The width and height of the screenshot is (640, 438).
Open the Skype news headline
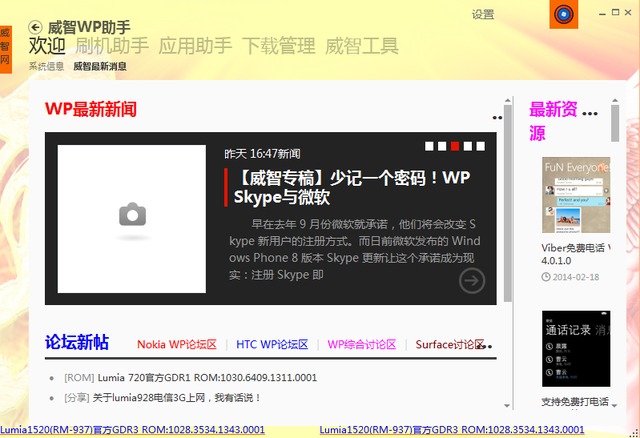click(352, 187)
